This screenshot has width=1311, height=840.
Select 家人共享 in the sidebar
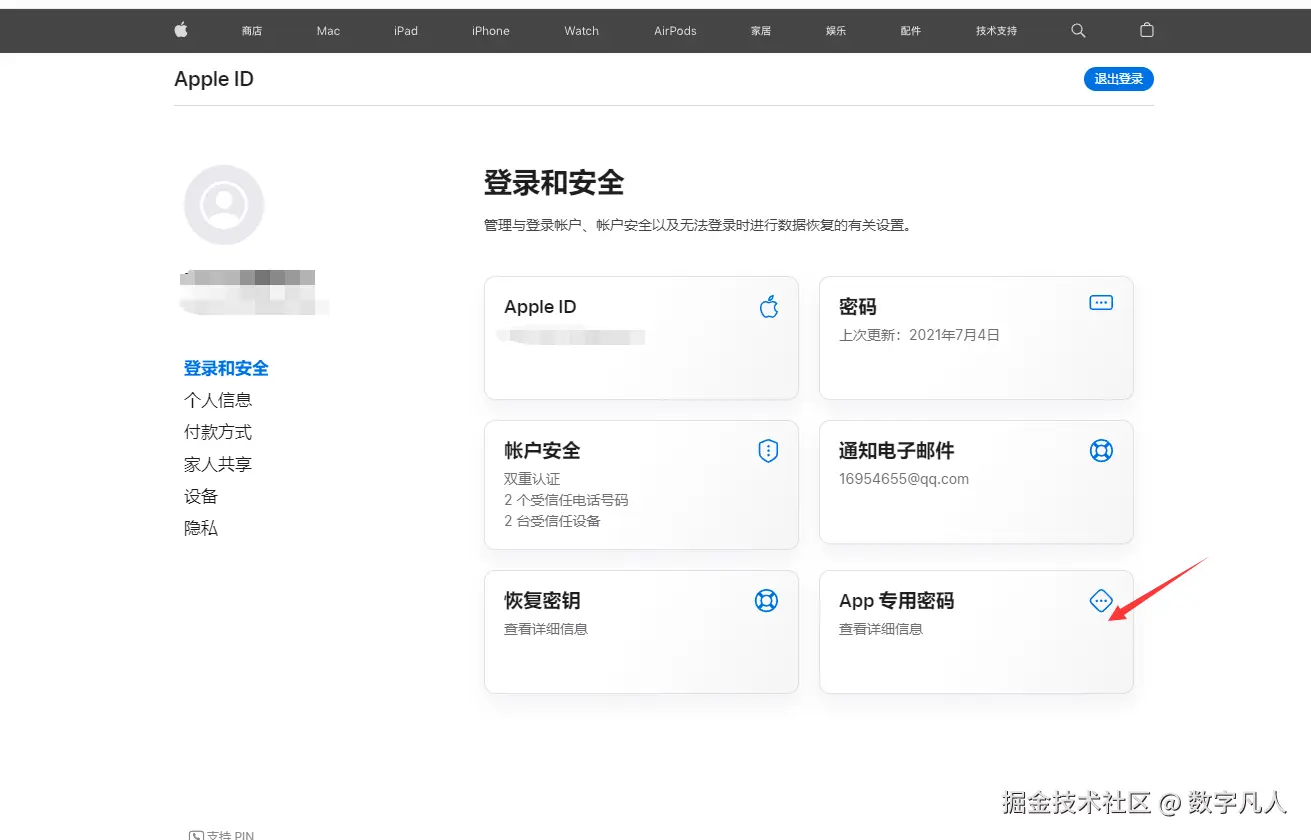(218, 464)
